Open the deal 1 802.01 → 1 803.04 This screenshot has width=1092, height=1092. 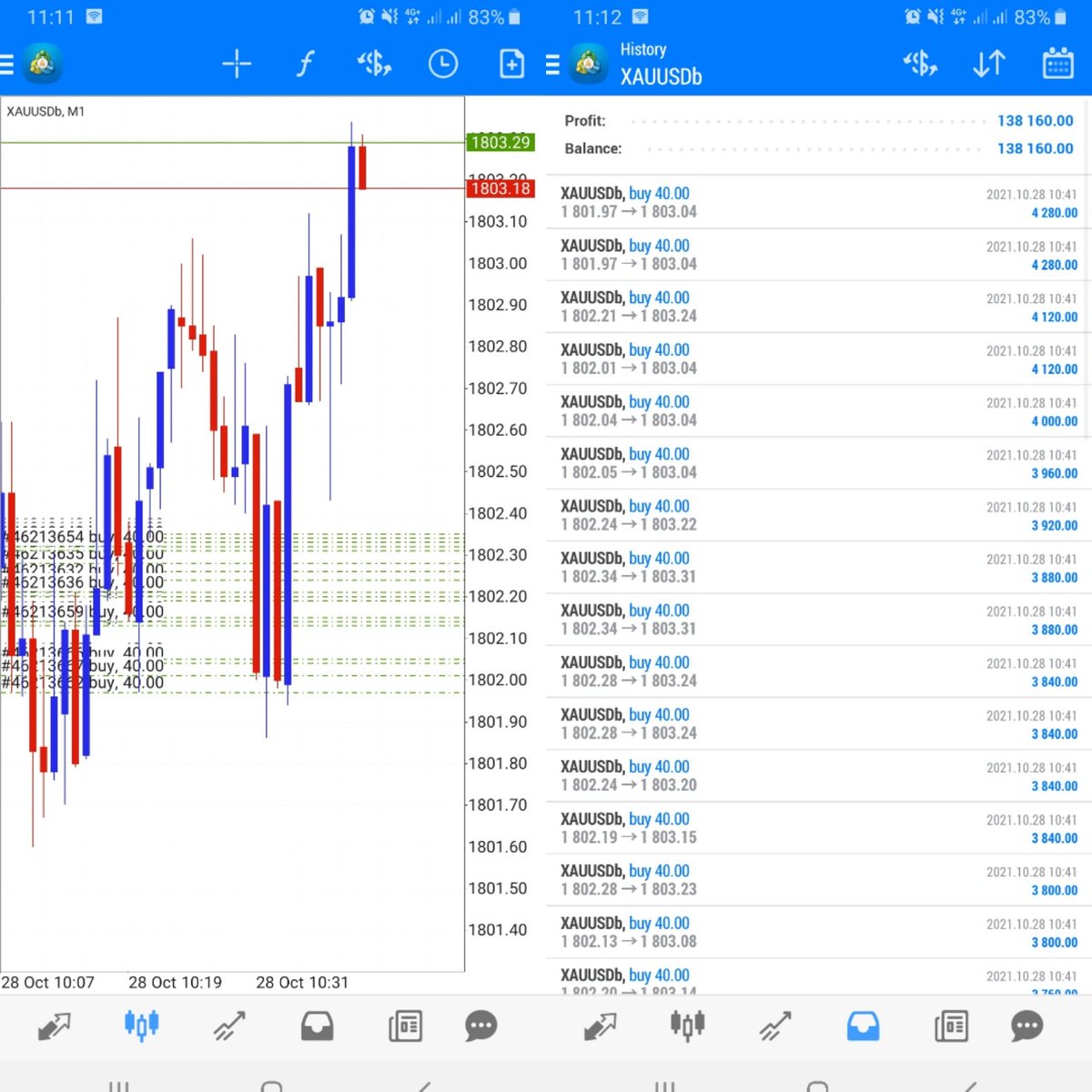[x=819, y=359]
